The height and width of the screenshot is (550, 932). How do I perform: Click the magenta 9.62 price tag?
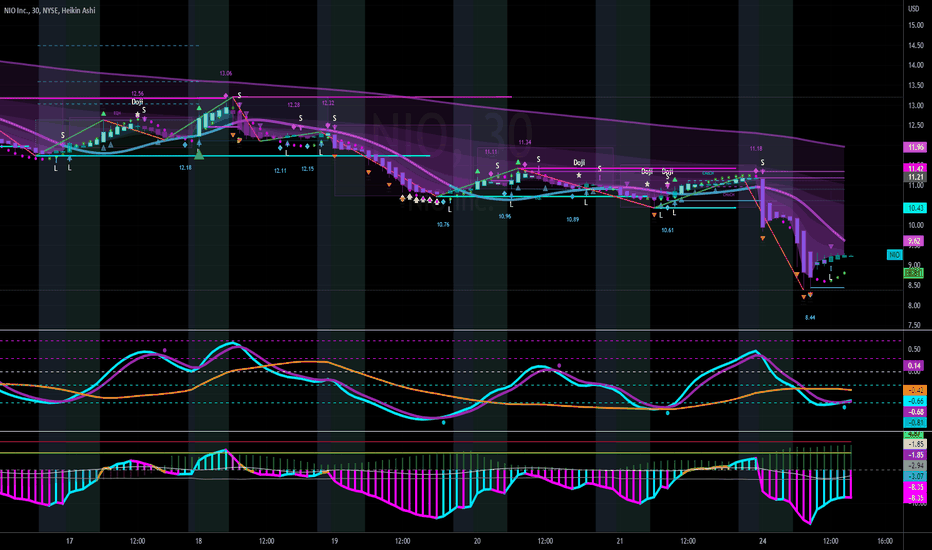914,241
